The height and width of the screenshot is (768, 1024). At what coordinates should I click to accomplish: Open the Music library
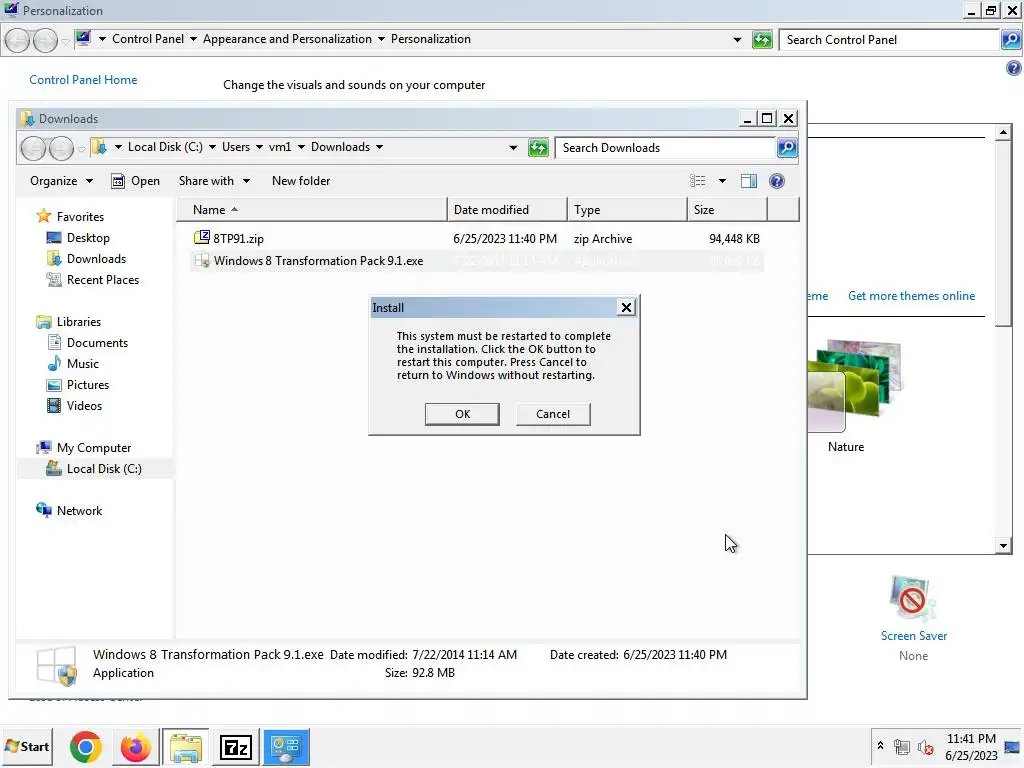82,364
